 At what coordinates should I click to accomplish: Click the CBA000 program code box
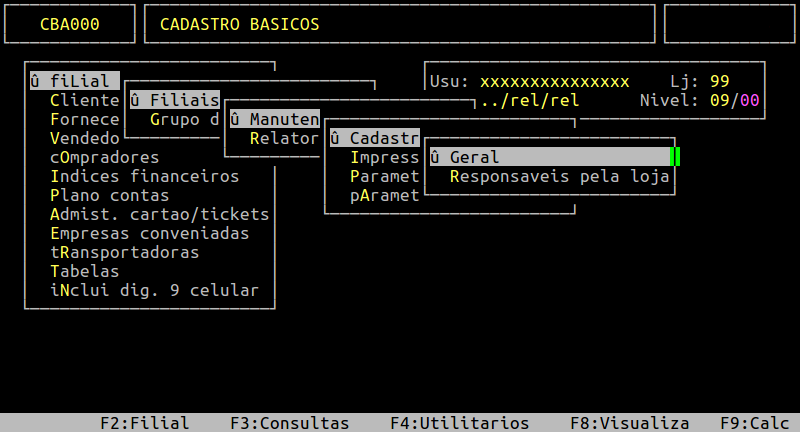[x=70, y=25]
